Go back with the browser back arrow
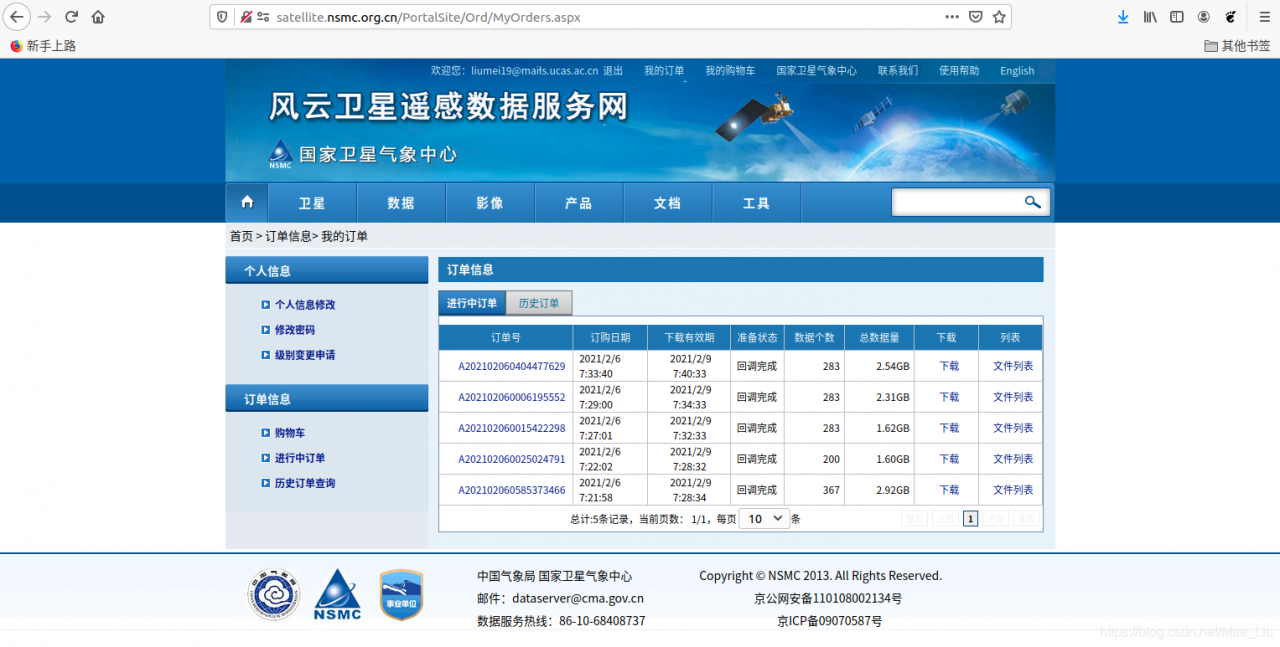This screenshot has width=1280, height=647. 17,17
